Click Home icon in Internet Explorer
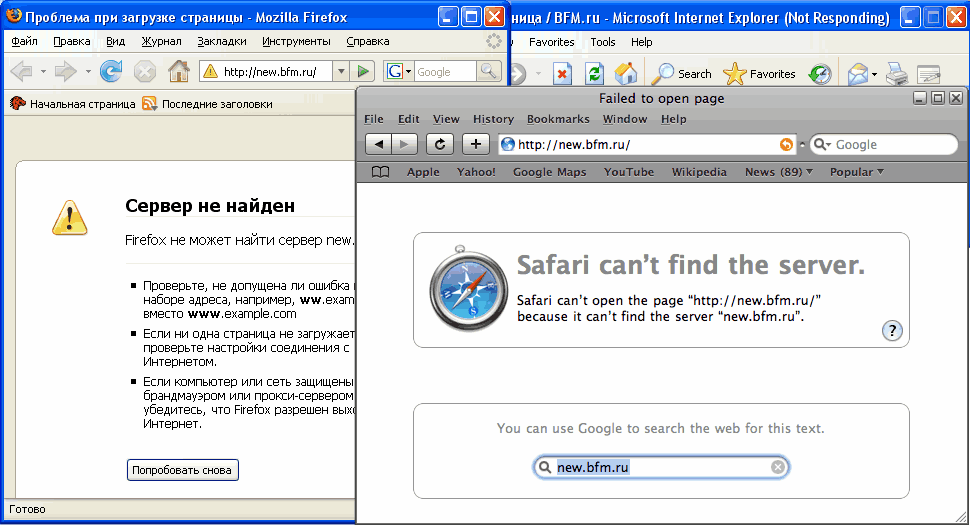Screen dimensions: 970x525 [x=625, y=74]
